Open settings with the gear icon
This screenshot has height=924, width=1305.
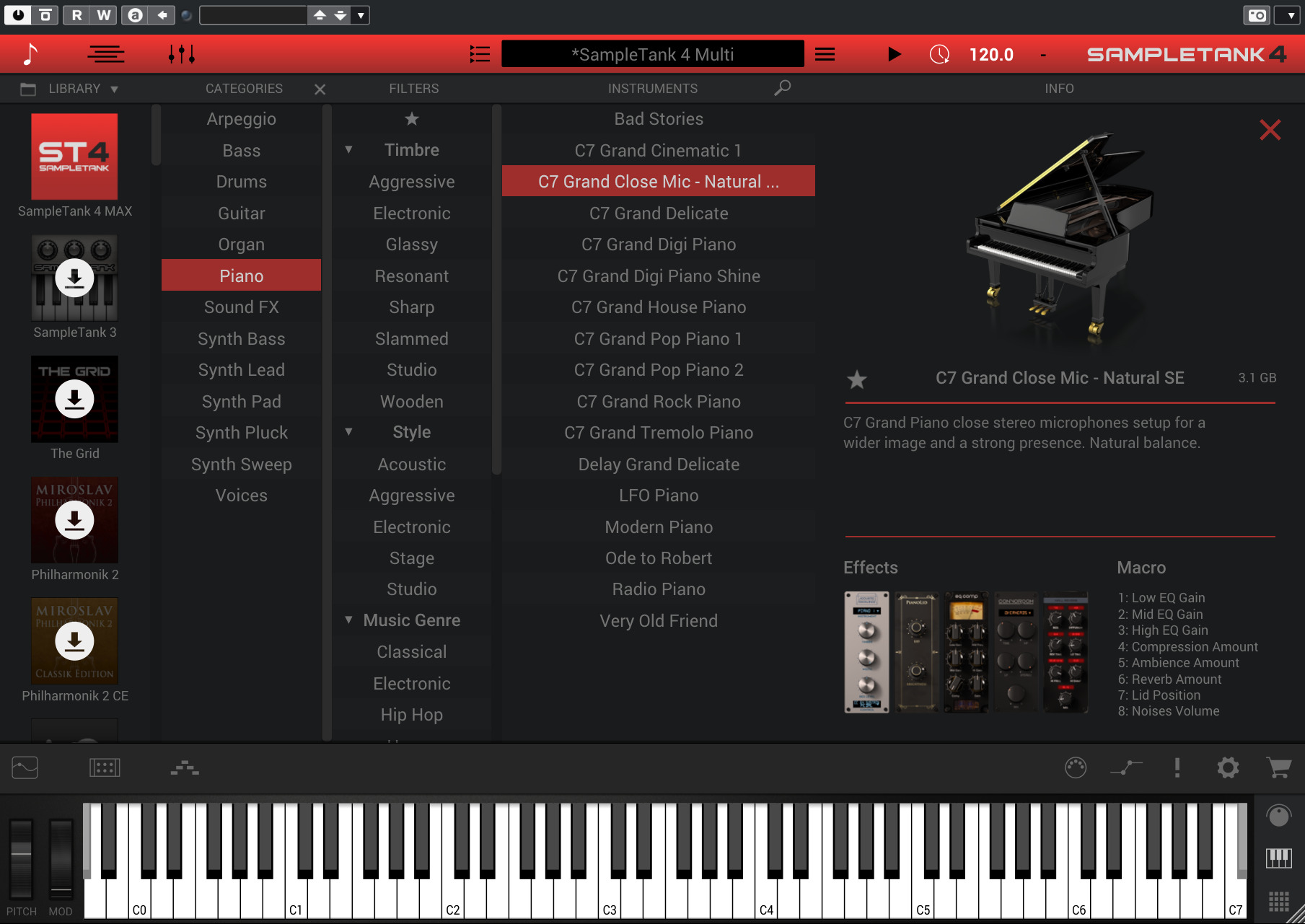click(1228, 767)
